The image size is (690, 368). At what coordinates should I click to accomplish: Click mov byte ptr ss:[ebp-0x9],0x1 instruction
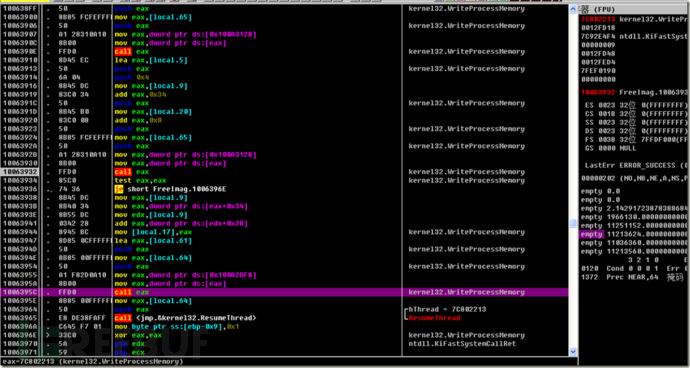(177, 327)
